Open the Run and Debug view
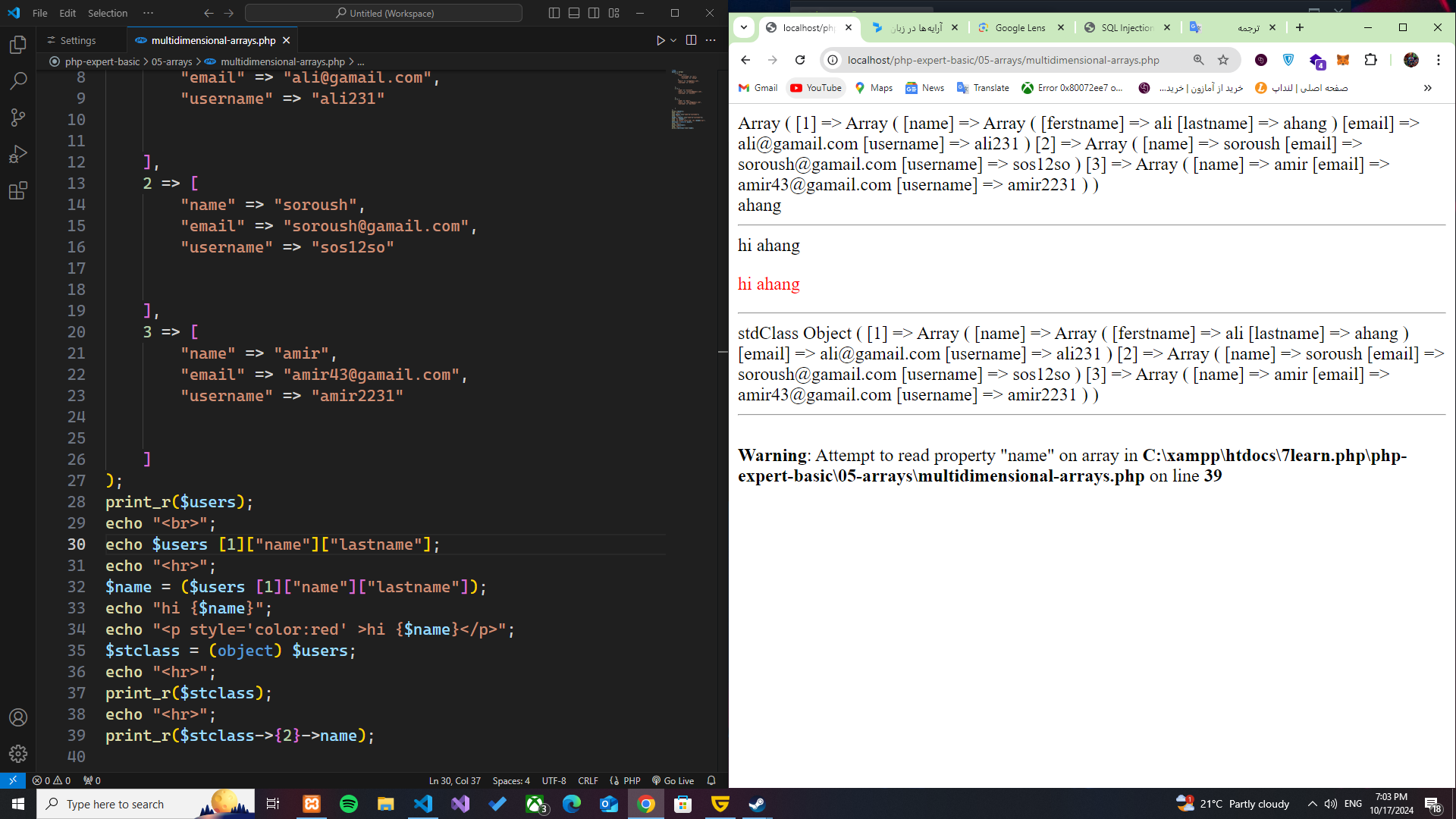 18,154
